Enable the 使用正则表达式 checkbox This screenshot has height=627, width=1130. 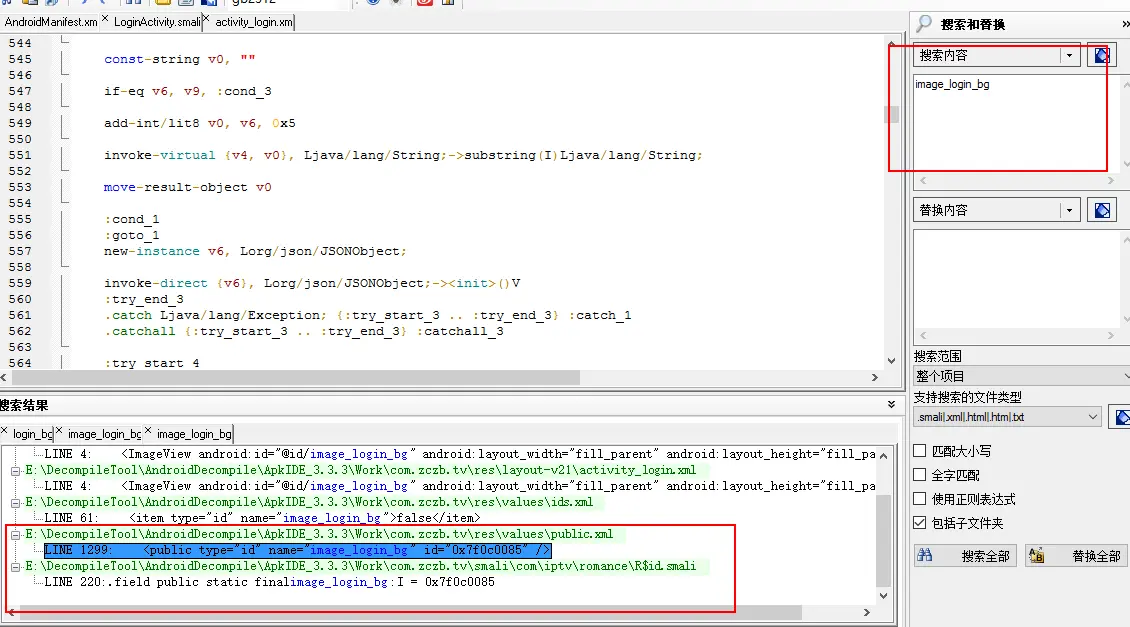point(920,499)
